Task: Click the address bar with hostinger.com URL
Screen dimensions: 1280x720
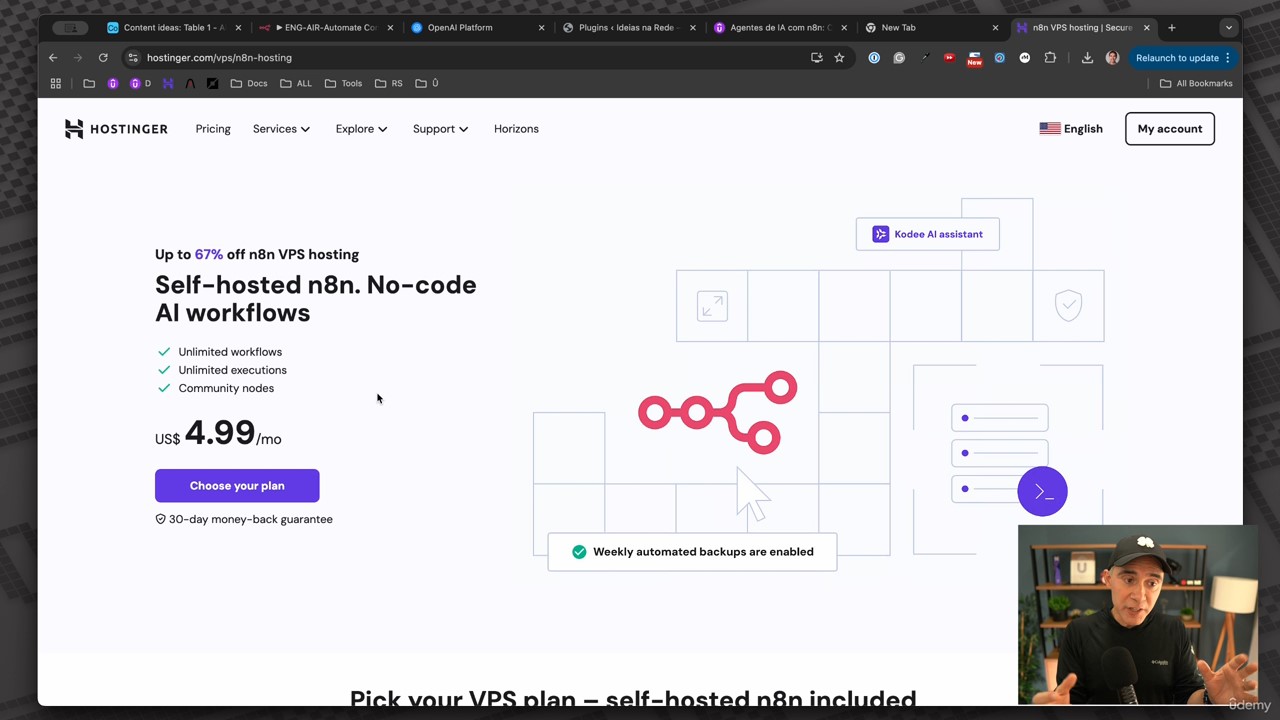Action: click(470, 58)
